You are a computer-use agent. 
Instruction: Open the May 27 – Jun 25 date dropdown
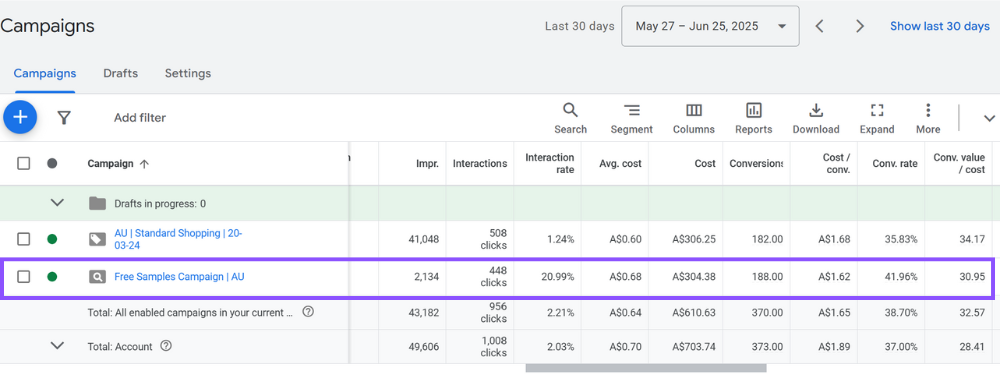tap(710, 26)
